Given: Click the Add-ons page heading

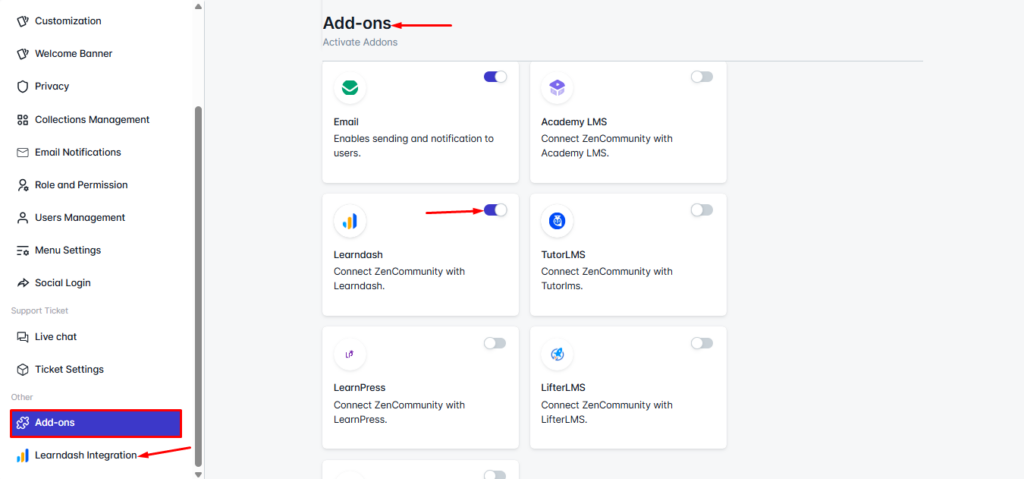Looking at the screenshot, I should [x=357, y=23].
